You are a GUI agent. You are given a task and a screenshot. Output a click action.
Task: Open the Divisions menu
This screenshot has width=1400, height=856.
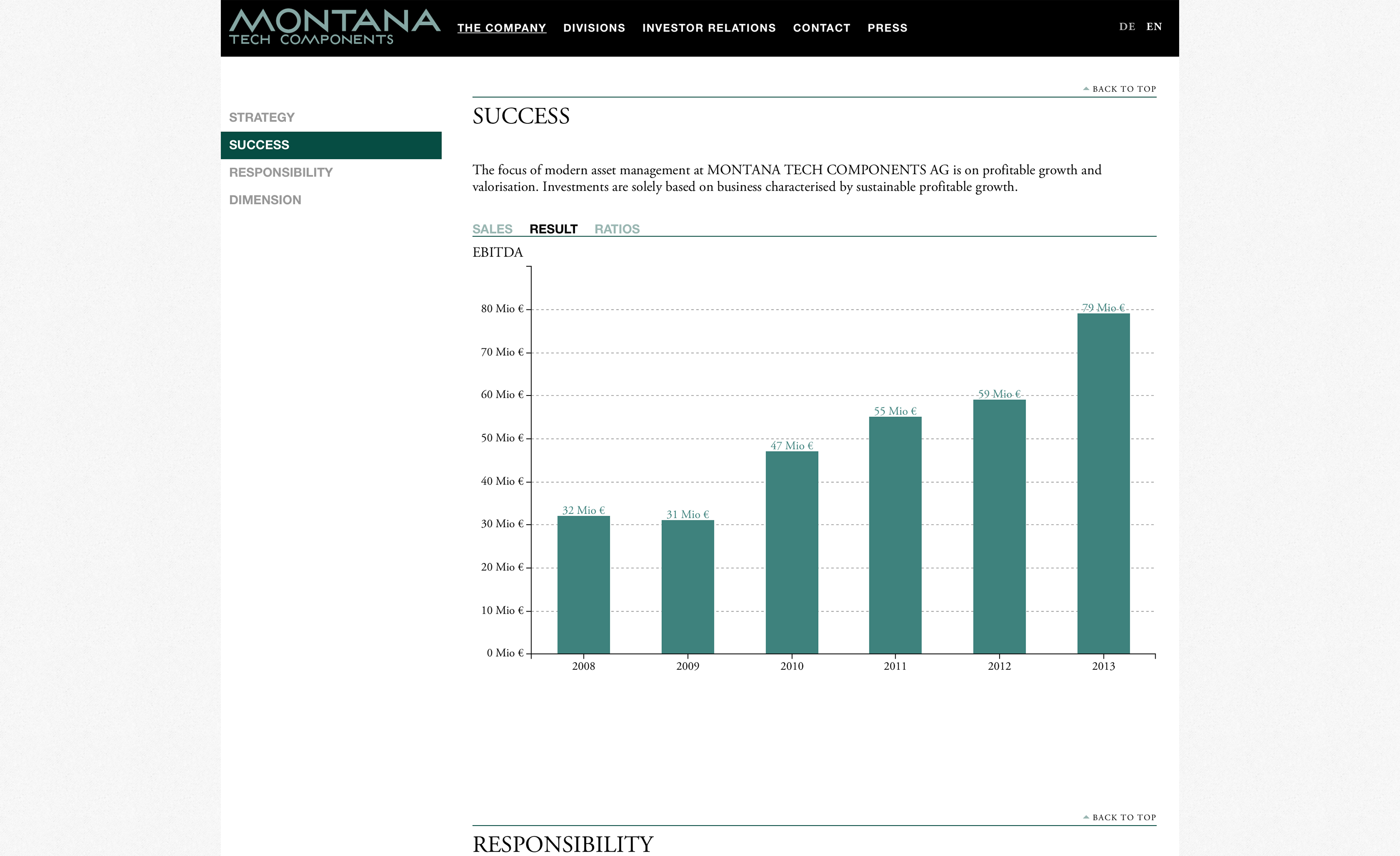[x=594, y=28]
